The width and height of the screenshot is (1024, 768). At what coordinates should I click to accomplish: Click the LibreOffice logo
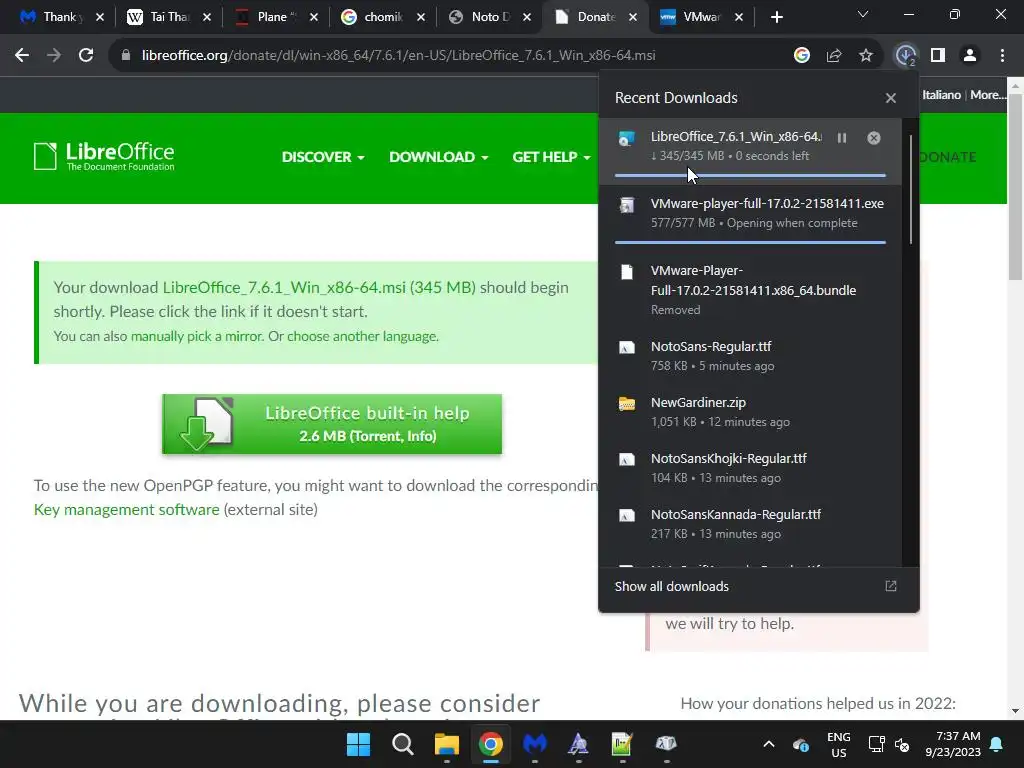click(104, 157)
